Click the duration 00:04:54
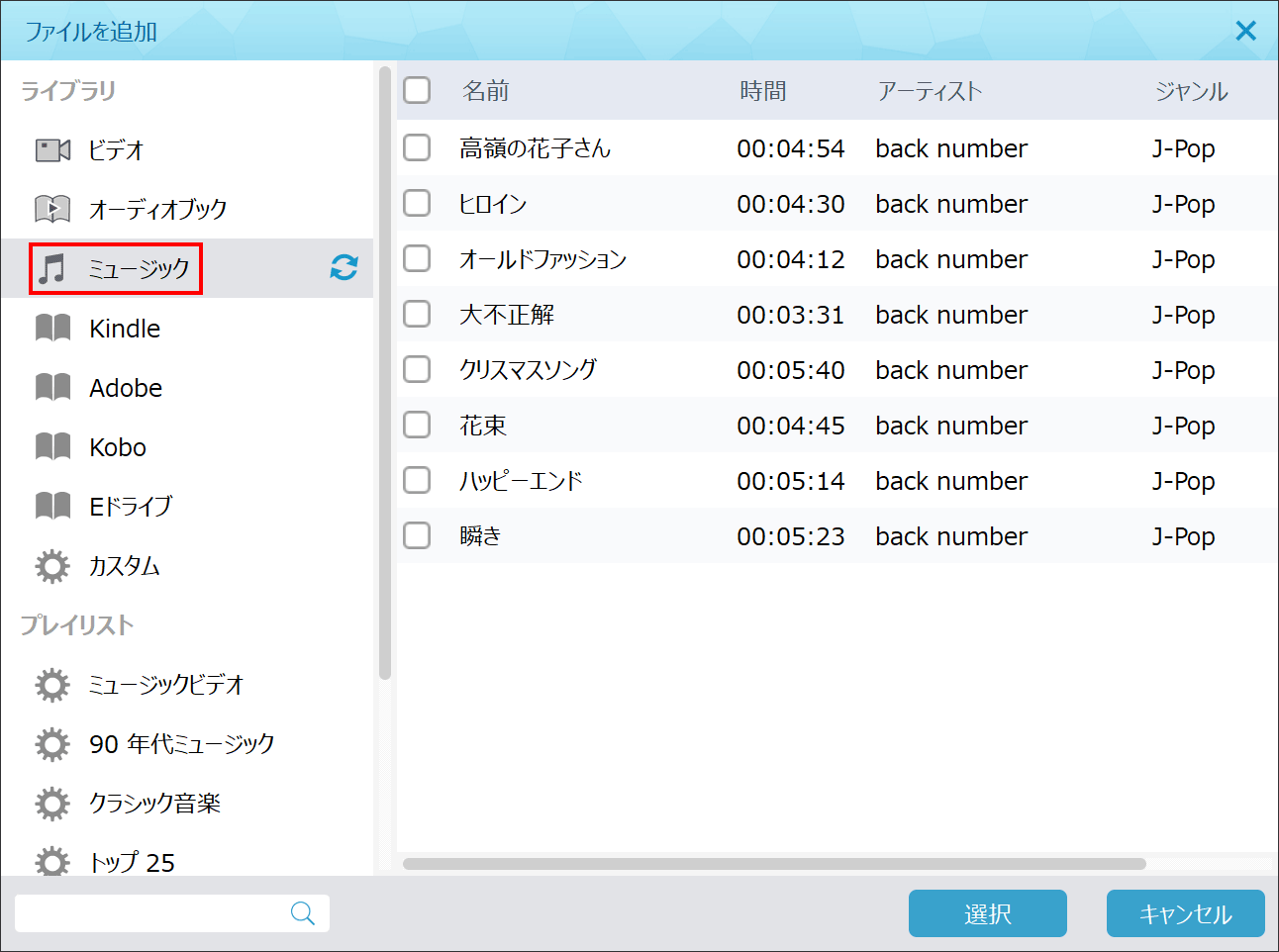The height and width of the screenshot is (952, 1279). 791,148
